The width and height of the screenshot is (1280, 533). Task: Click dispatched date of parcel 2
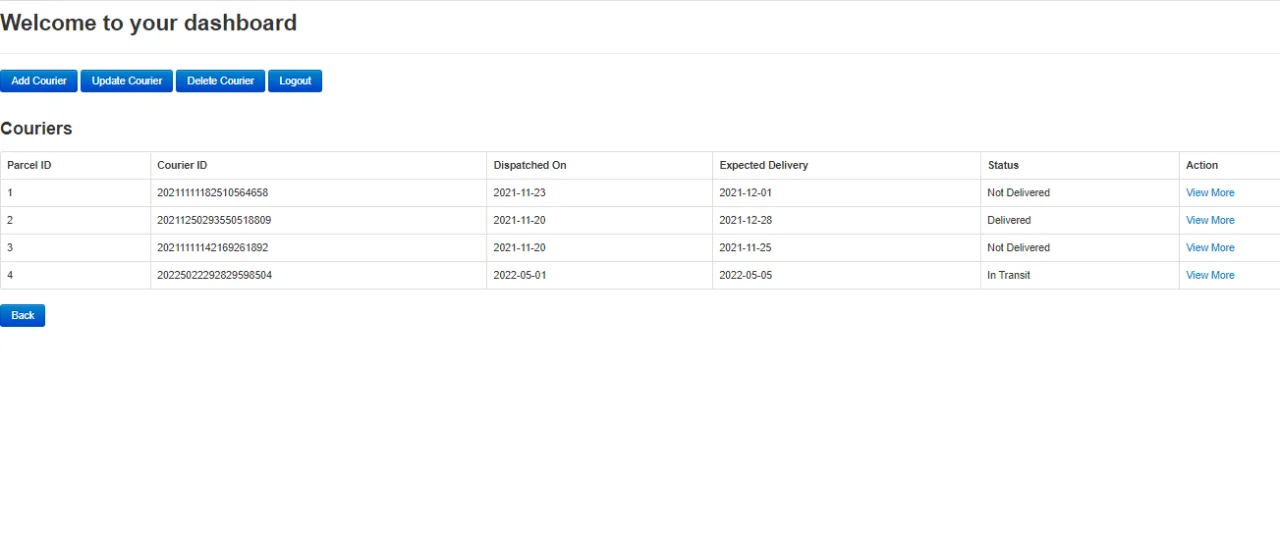pos(520,220)
